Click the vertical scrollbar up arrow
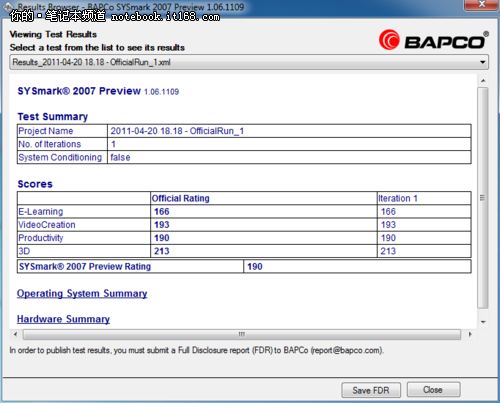The width and height of the screenshot is (500, 403). click(x=483, y=81)
